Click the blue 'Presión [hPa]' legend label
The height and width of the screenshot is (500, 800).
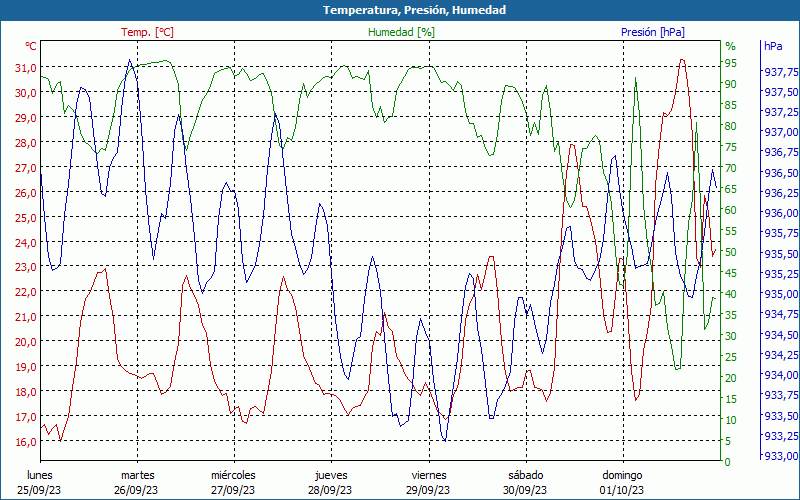pos(653,32)
